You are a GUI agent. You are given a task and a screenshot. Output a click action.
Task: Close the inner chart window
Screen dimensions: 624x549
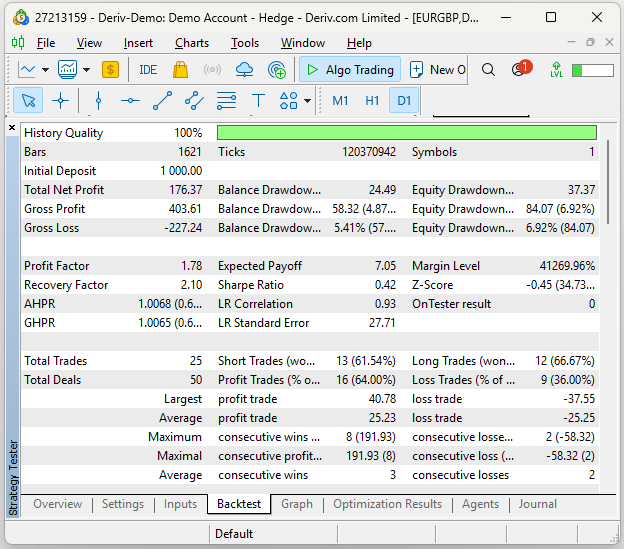609,42
